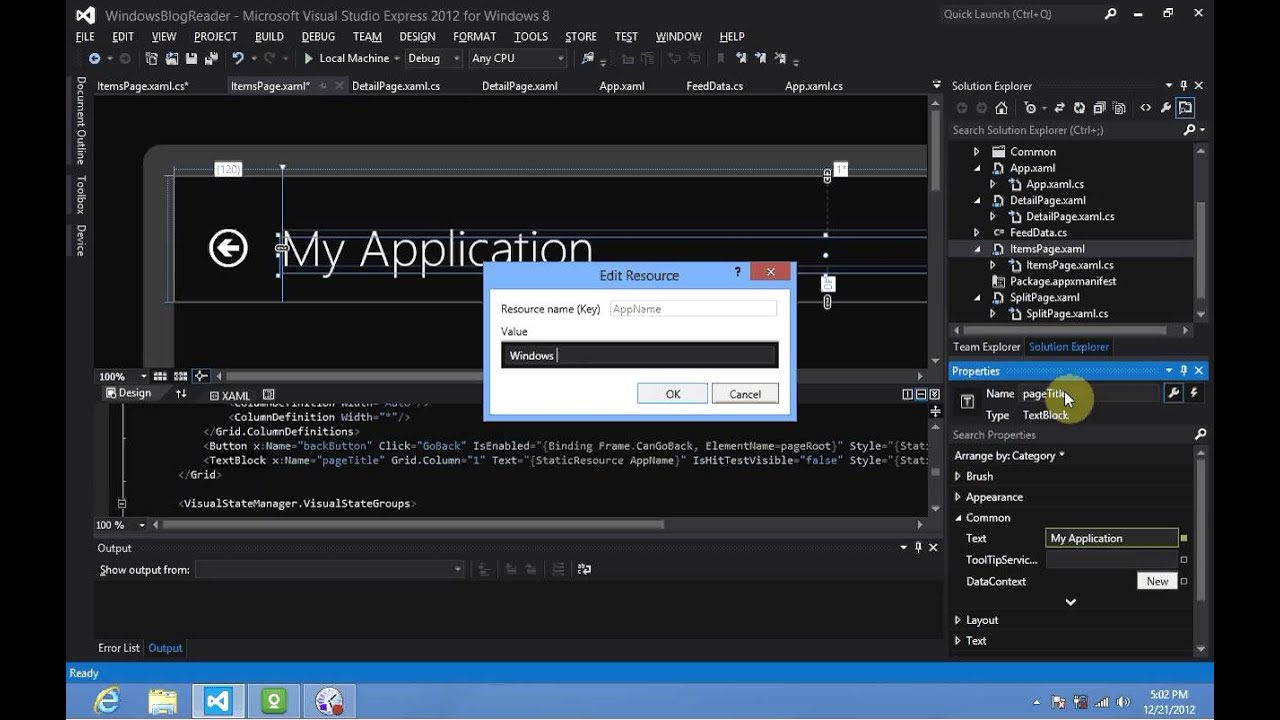Viewport: 1280px width, 720px height.
Task: Open event handlers lightning icon in Properties
Action: 1194,393
